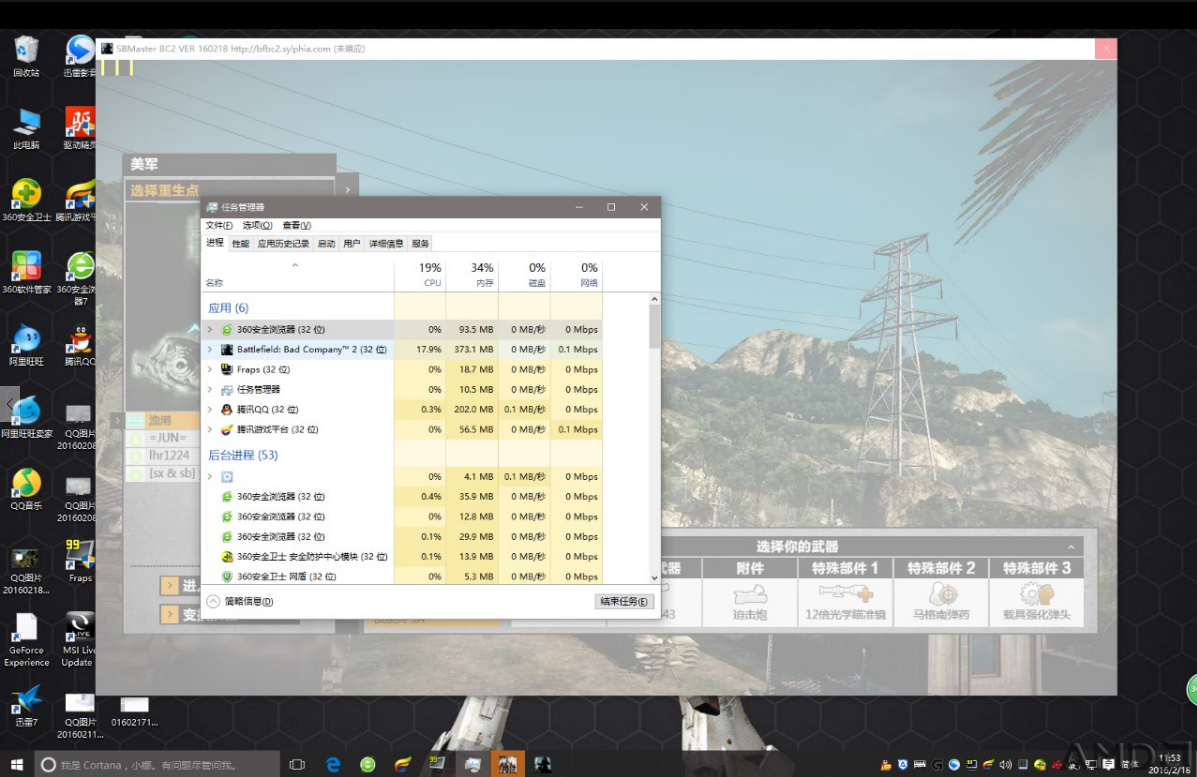The image size is (1197, 777).
Task: Open the 查看(V) menu in Task Manager
Action: 296,225
